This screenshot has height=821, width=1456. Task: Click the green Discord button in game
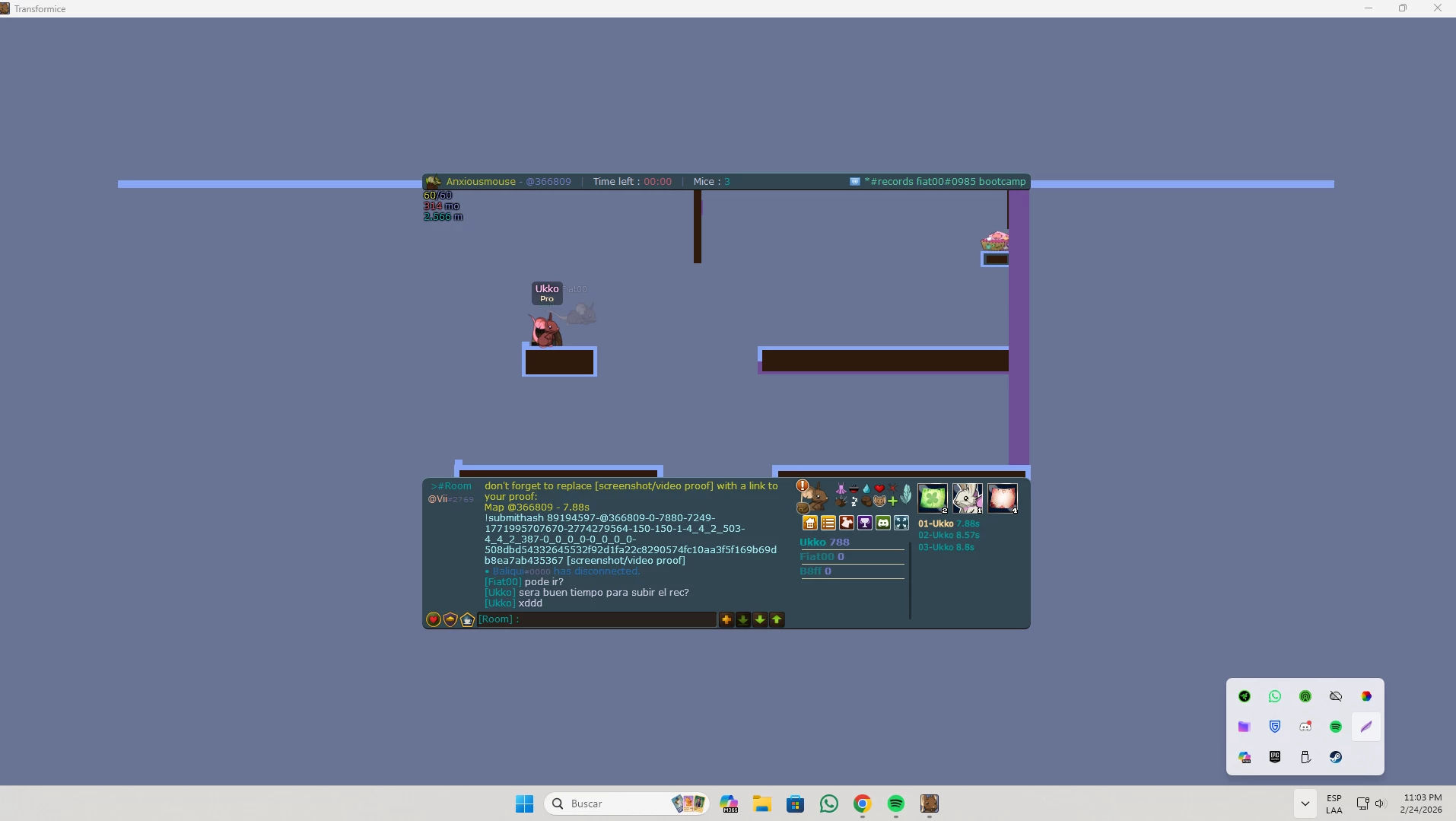tap(883, 523)
